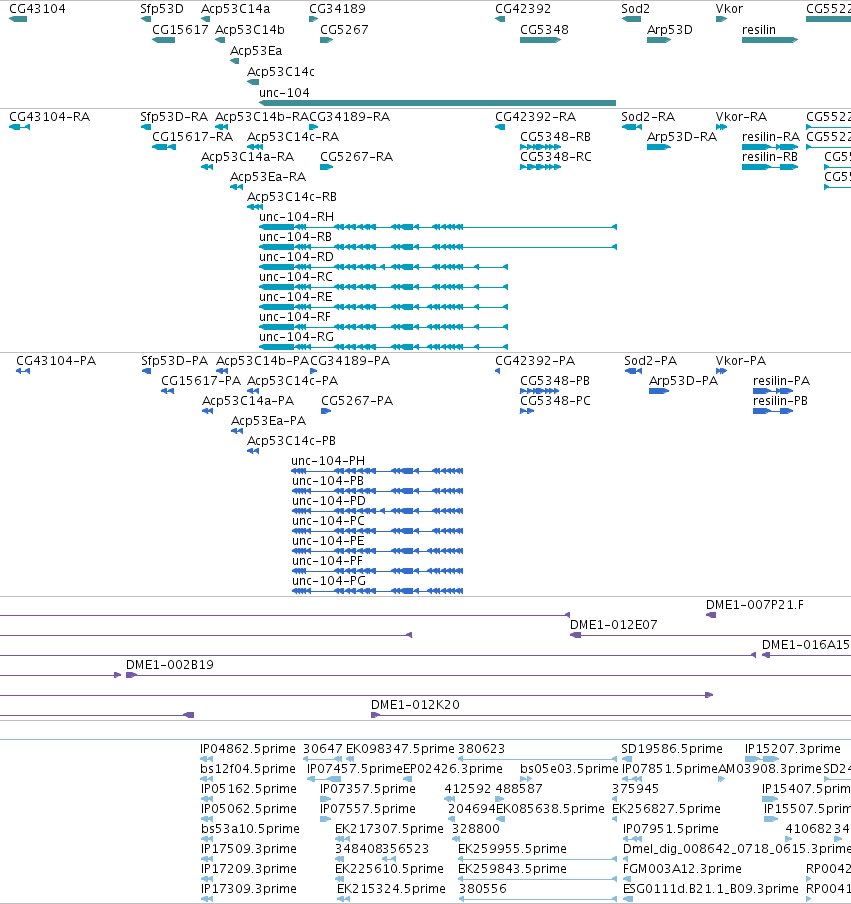Click the EK259955.5prime EST label
851x904 pixels.
[x=512, y=849]
